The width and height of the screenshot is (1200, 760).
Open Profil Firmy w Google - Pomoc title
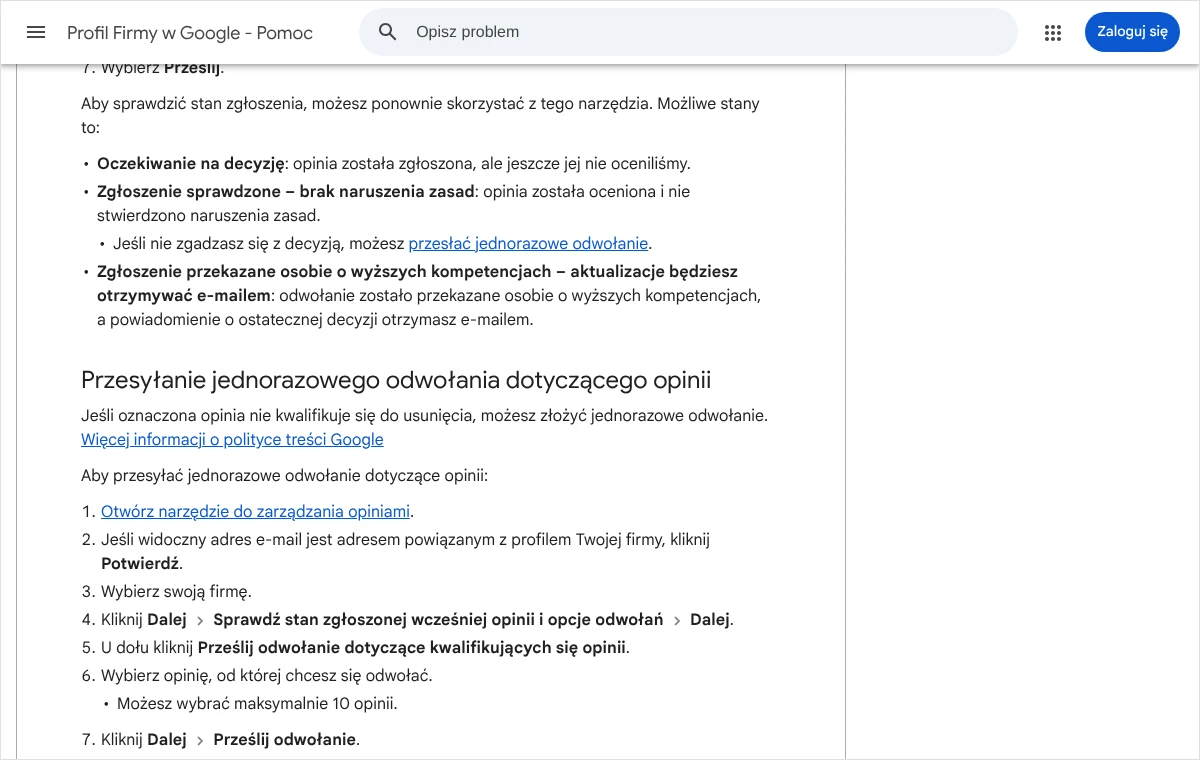point(190,33)
